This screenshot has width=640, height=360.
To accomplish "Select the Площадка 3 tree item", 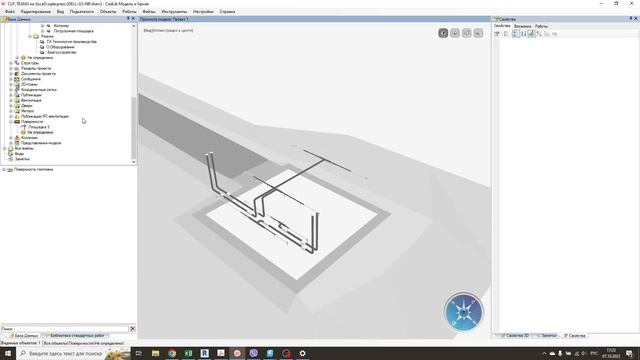I will 39,127.
